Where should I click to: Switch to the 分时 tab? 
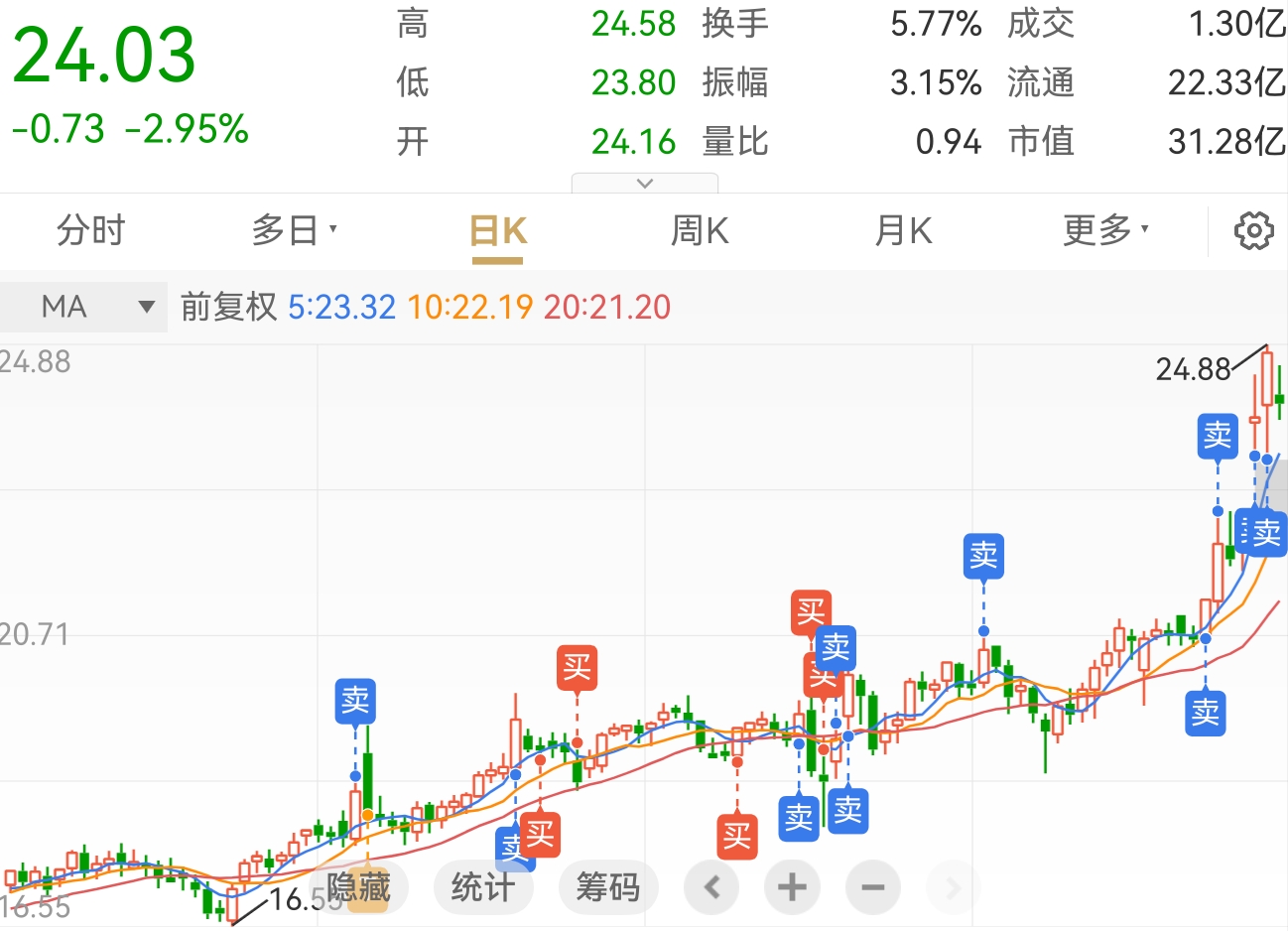pyautogui.click(x=90, y=230)
